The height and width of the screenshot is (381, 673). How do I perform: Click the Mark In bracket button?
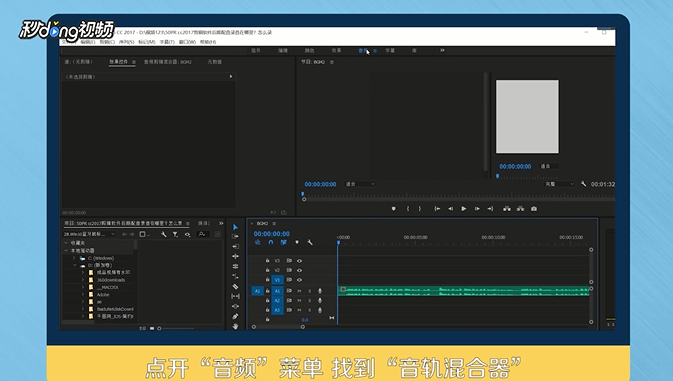click(x=408, y=209)
